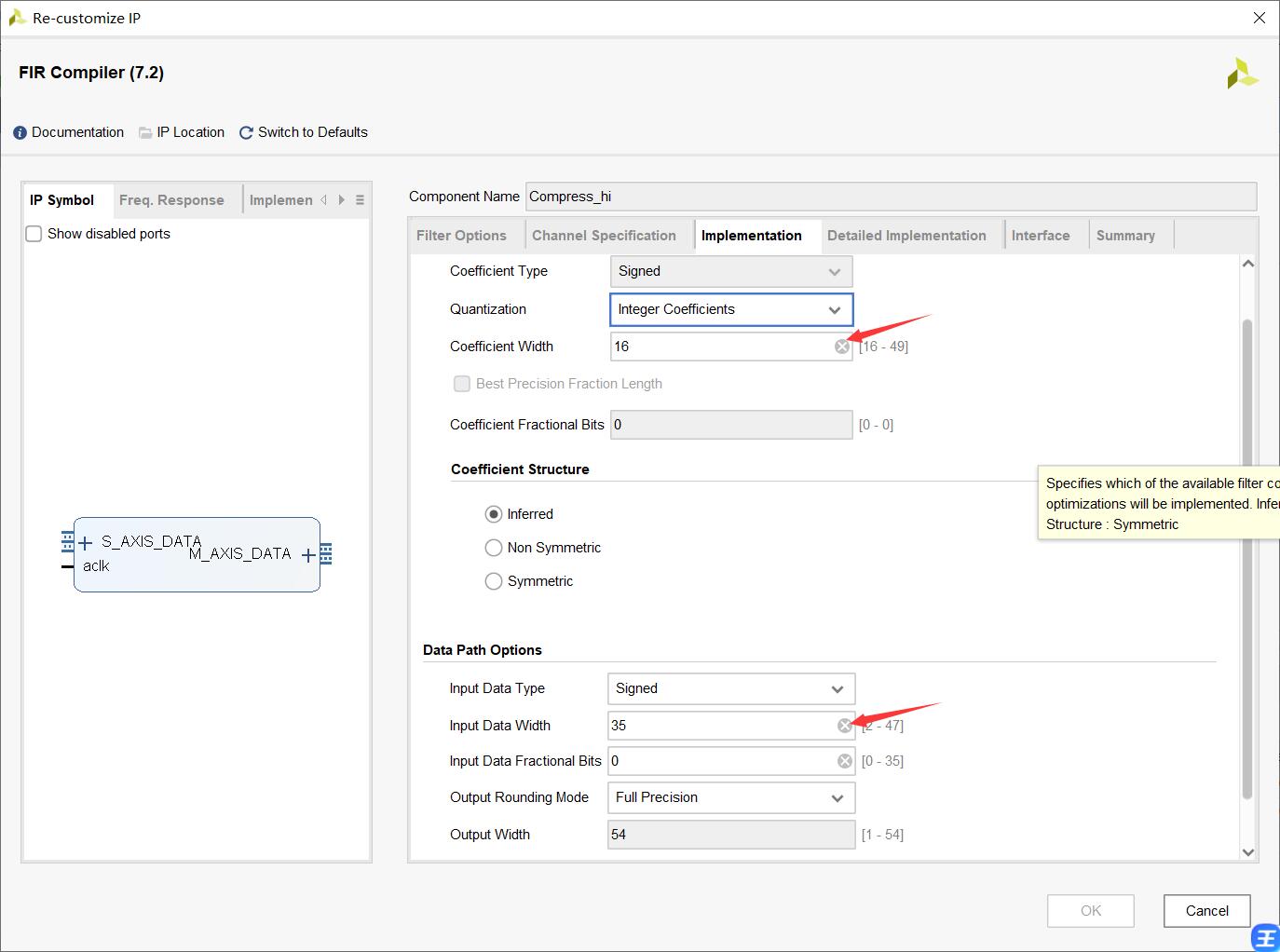The width and height of the screenshot is (1280, 952).
Task: Open the Quantization dropdown
Action: tap(731, 309)
